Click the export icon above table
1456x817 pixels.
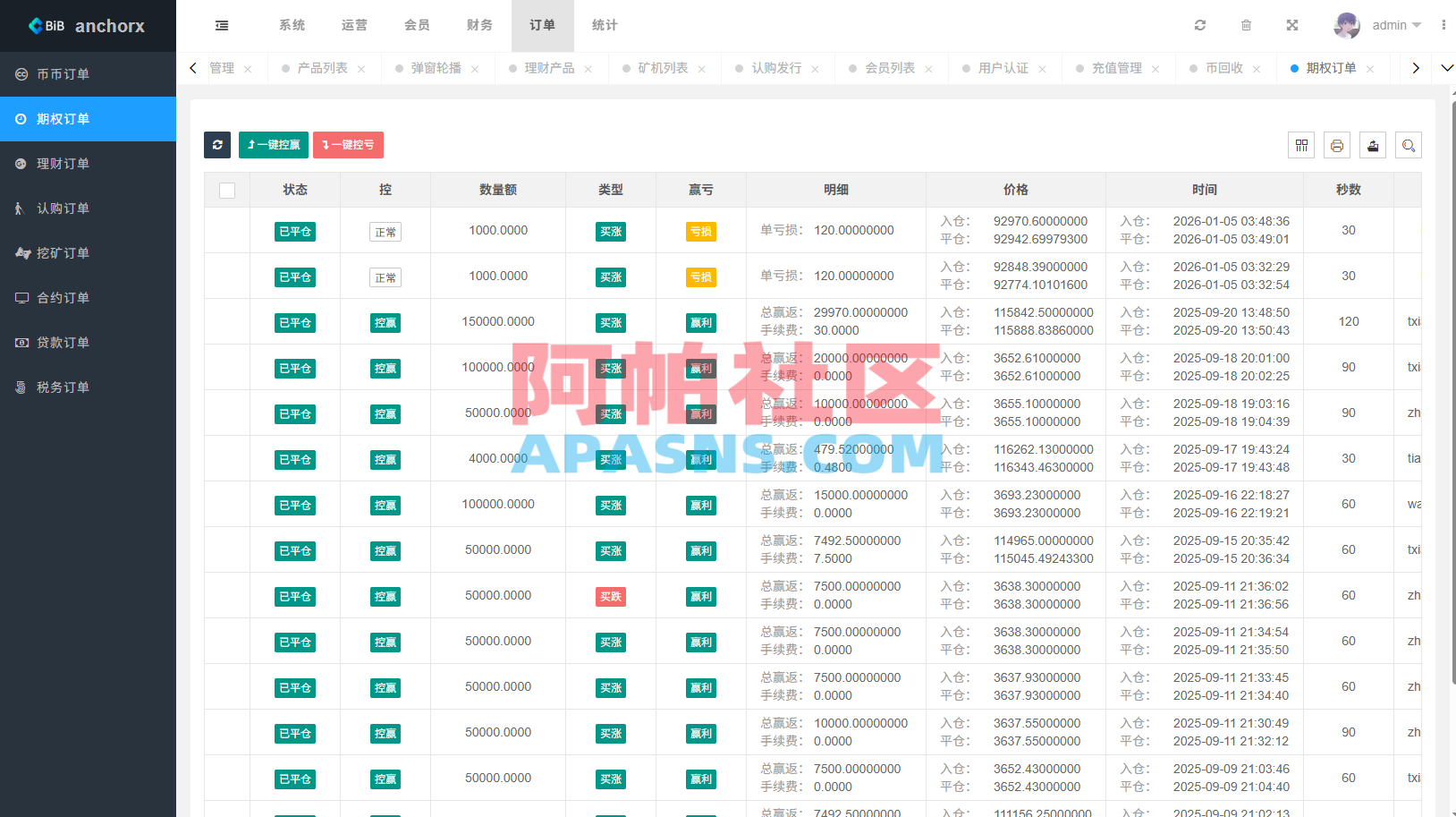1373,145
